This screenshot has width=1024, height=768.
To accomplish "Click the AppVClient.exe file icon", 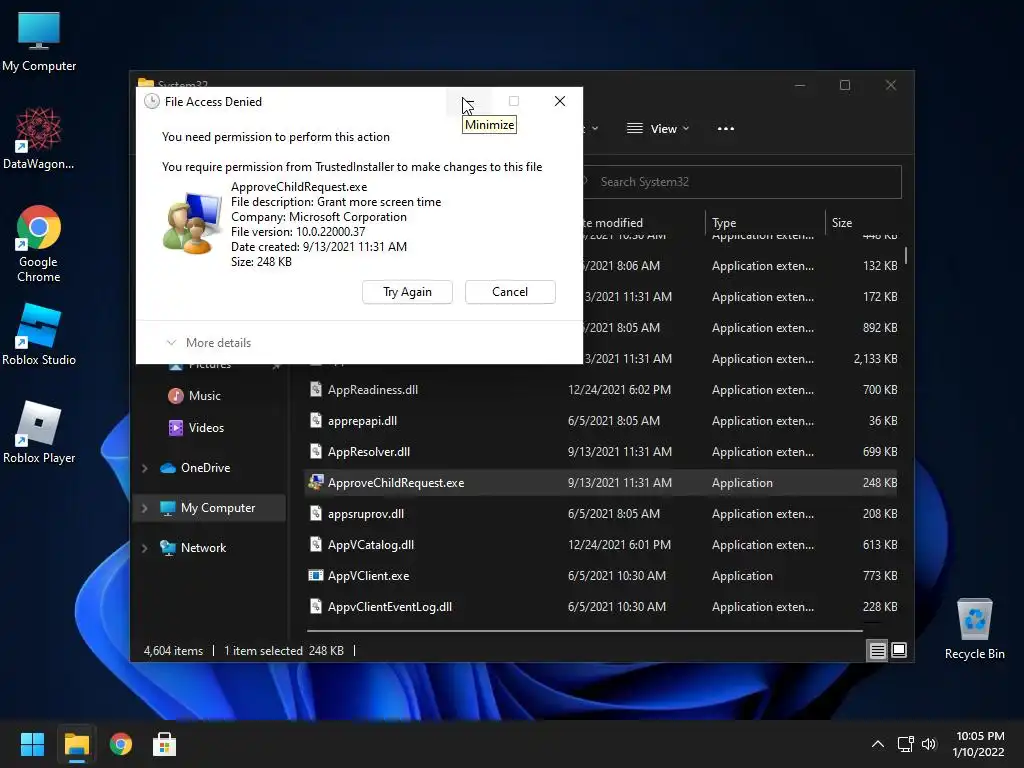I will coord(315,575).
